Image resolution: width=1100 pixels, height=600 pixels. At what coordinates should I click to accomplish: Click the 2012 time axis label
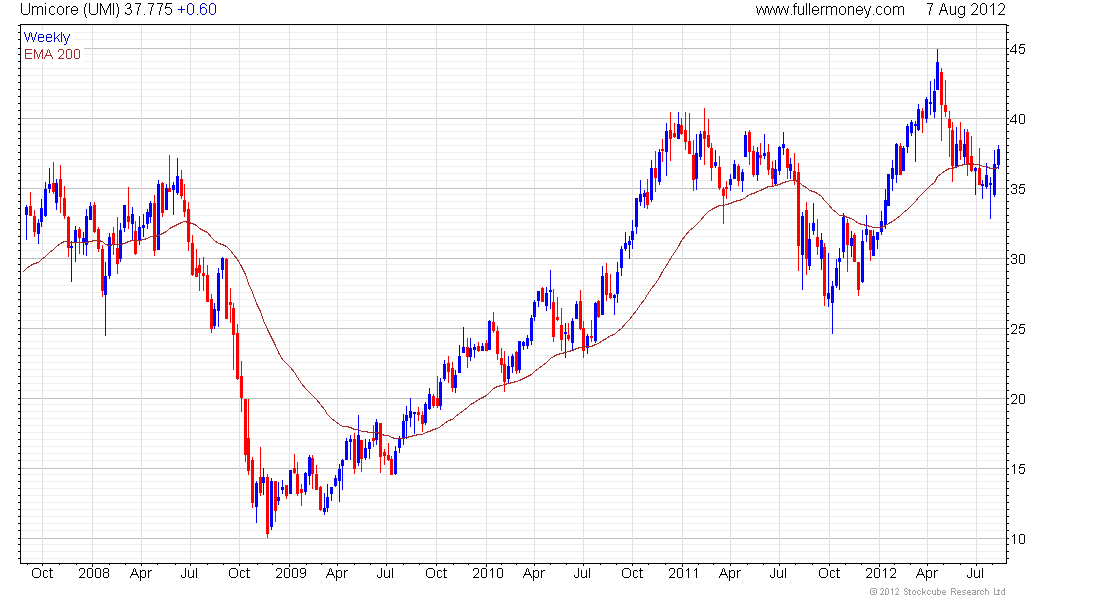[880, 573]
